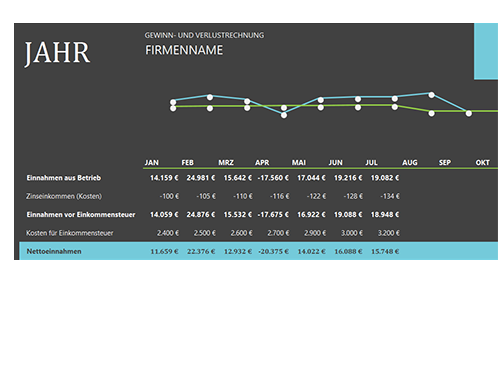Screen dimensions: 498x382
Task: Click the Nettoeinnahmen row label
Action: [x=54, y=251]
